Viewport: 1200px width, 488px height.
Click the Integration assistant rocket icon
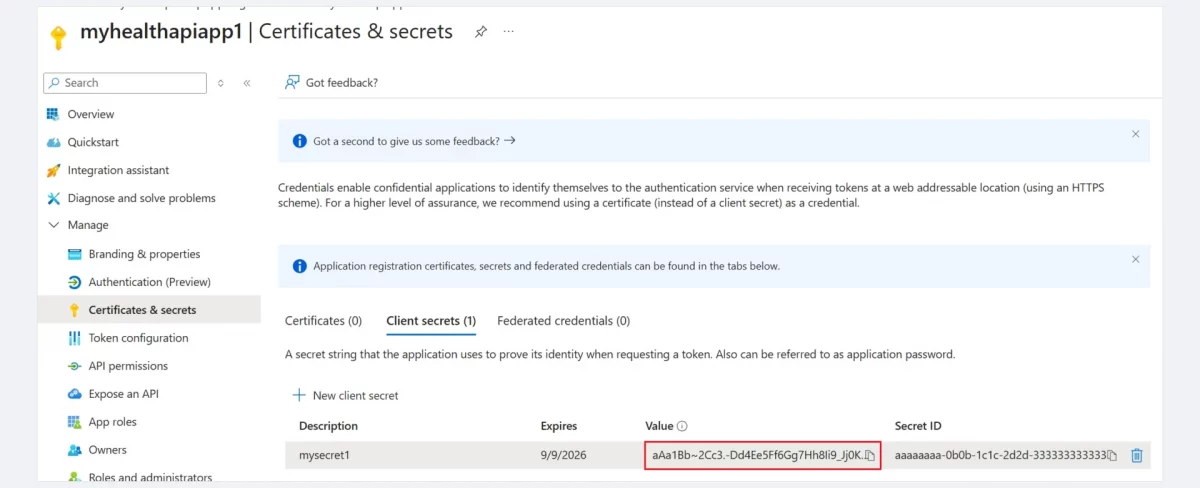54,170
